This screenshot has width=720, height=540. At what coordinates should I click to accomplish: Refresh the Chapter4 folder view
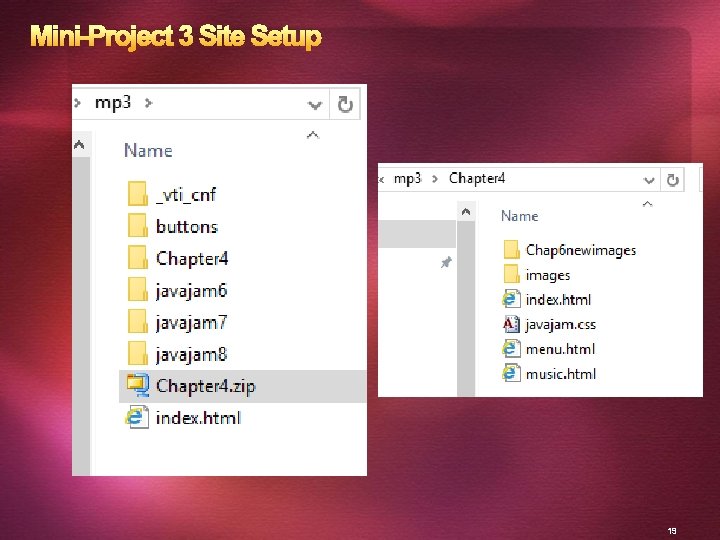(x=673, y=180)
